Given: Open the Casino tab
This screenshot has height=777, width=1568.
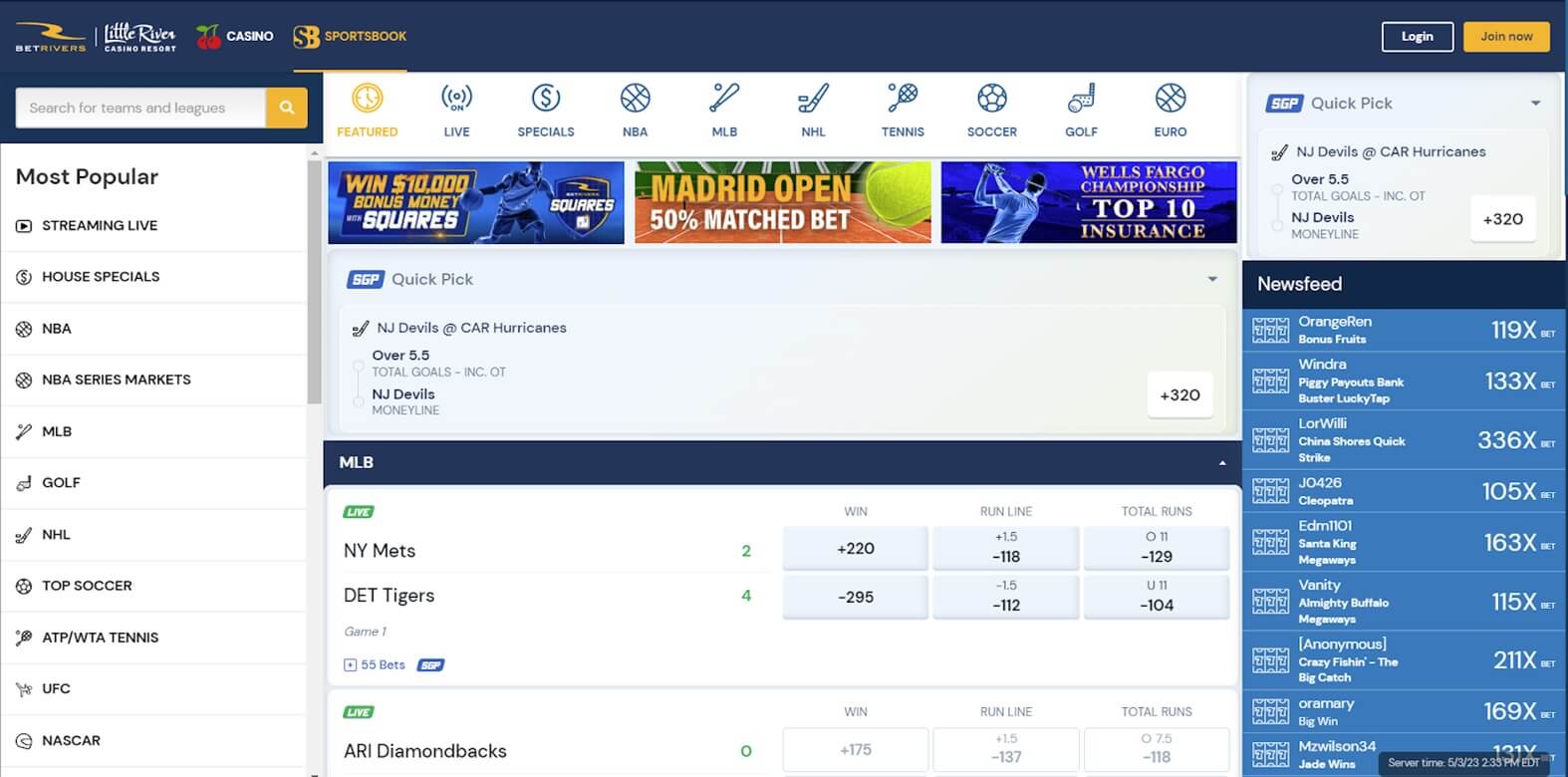Looking at the screenshot, I should 235,37.
